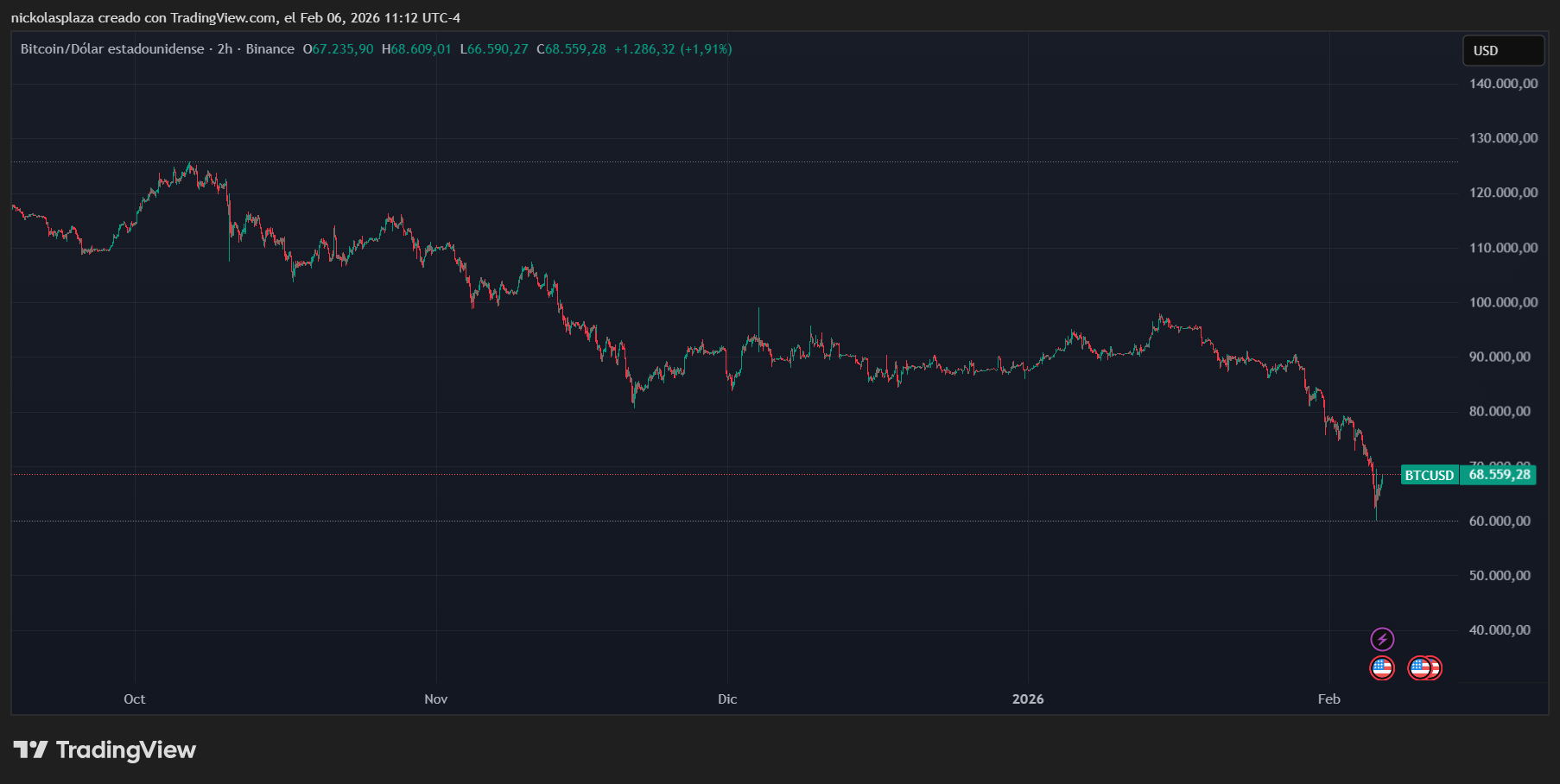The height and width of the screenshot is (784, 1560).
Task: Click the green BTCUSD symbol tag
Action: [x=1429, y=475]
